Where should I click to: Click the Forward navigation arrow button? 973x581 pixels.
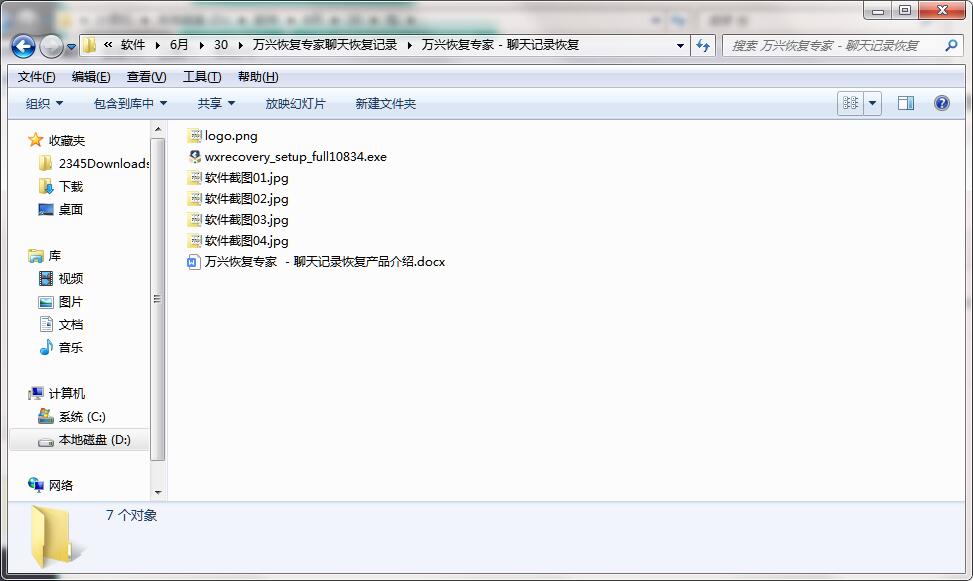[x=52, y=46]
